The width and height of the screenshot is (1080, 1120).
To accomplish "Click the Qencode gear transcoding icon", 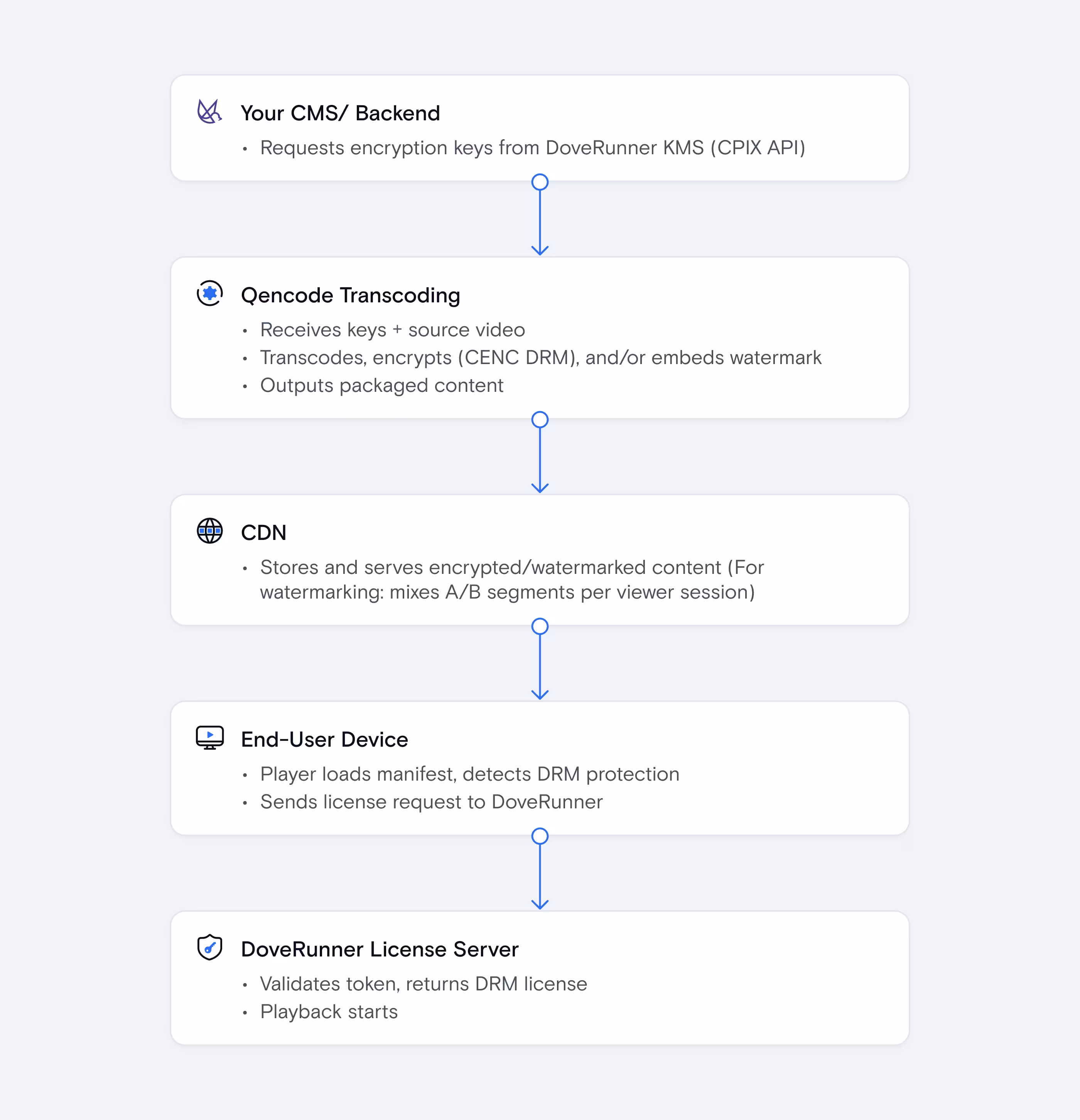I will [x=210, y=293].
